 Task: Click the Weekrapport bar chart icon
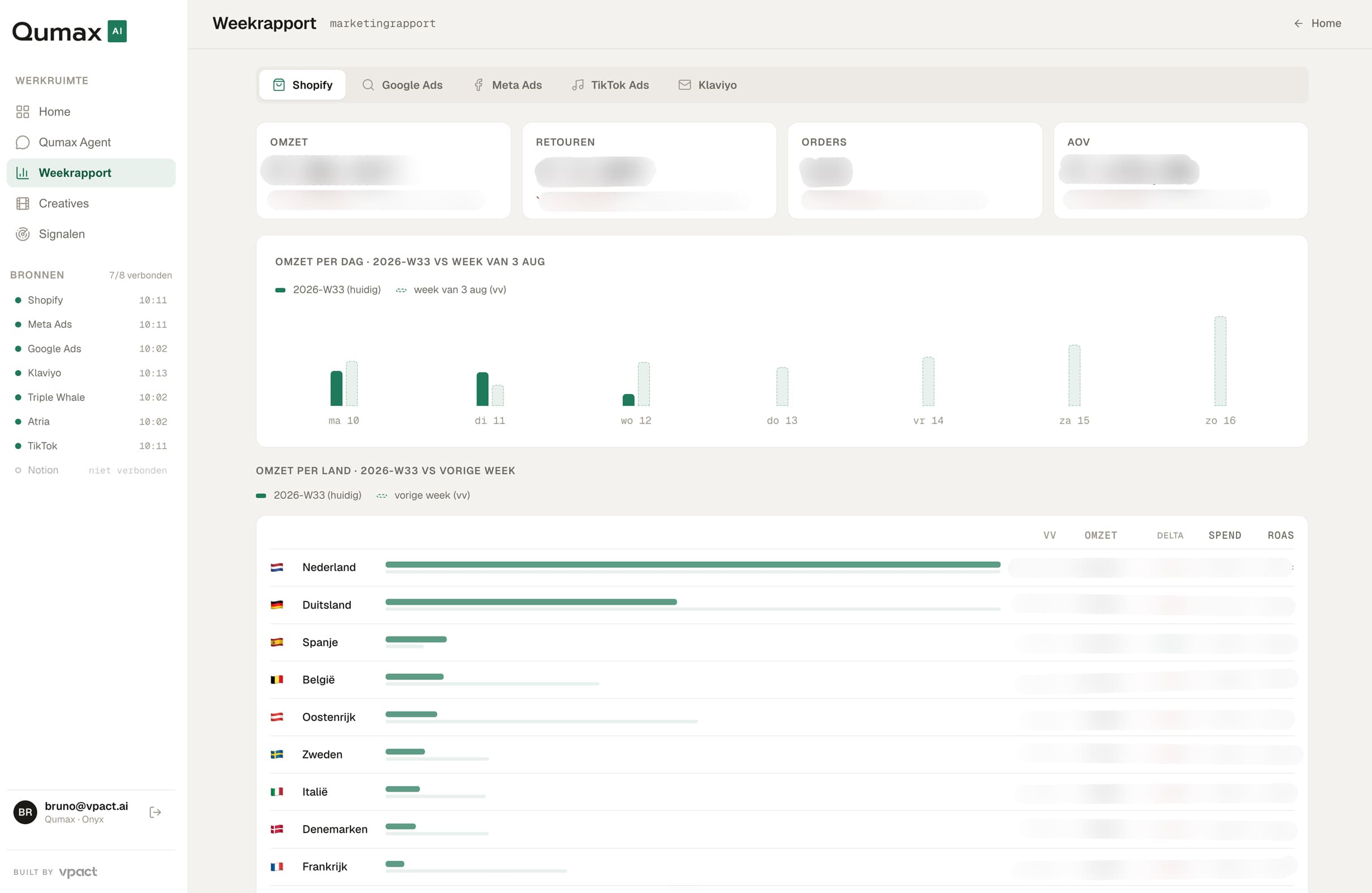pyautogui.click(x=23, y=173)
